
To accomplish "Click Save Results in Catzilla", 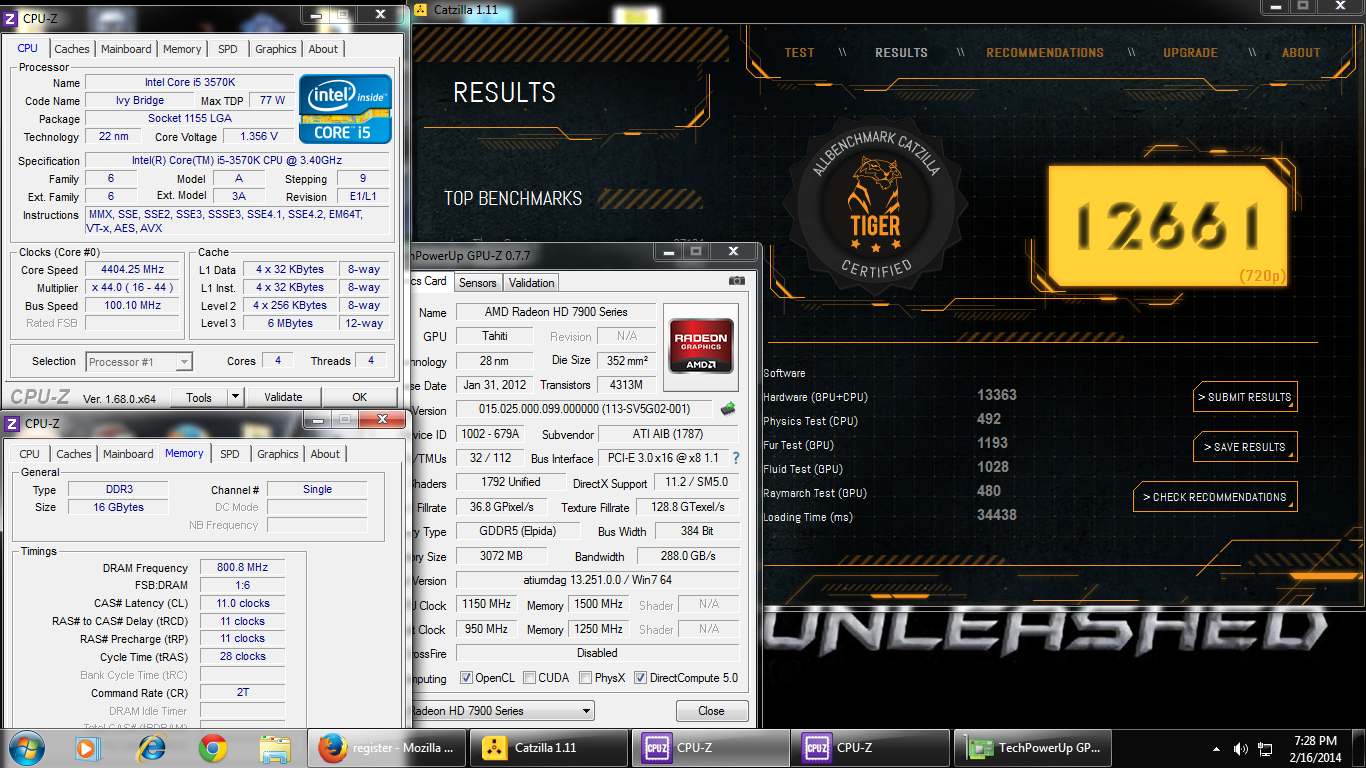I will [1246, 447].
